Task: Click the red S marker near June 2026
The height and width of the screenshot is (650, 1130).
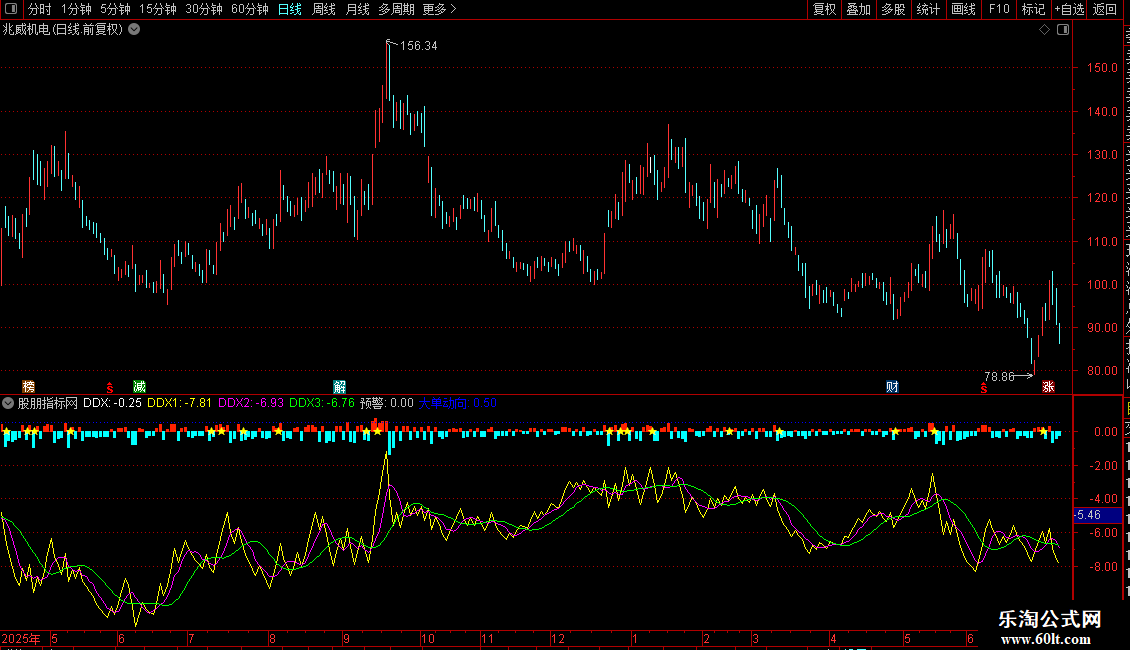Action: pos(984,388)
